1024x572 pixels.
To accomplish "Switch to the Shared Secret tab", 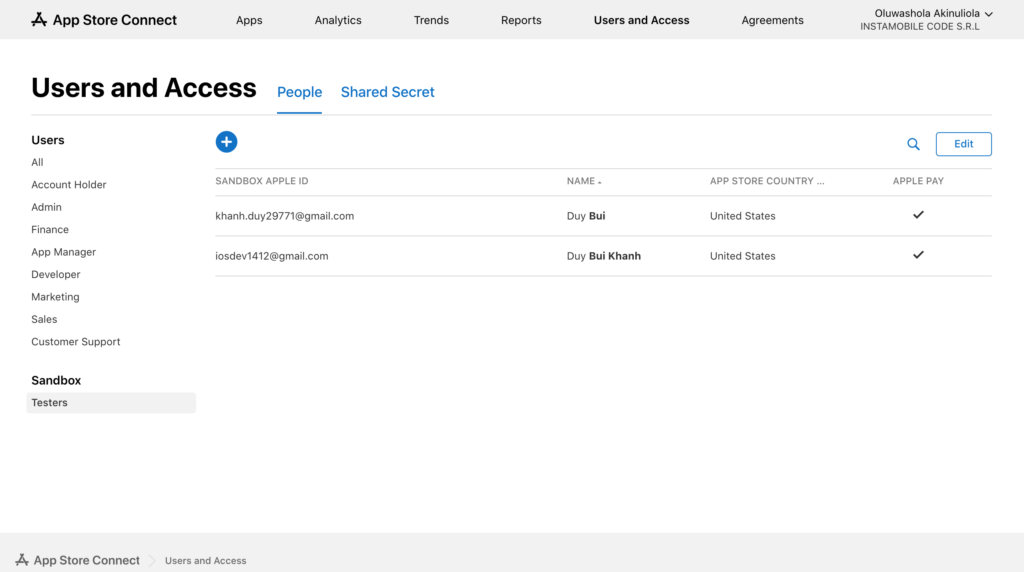I will 387,92.
